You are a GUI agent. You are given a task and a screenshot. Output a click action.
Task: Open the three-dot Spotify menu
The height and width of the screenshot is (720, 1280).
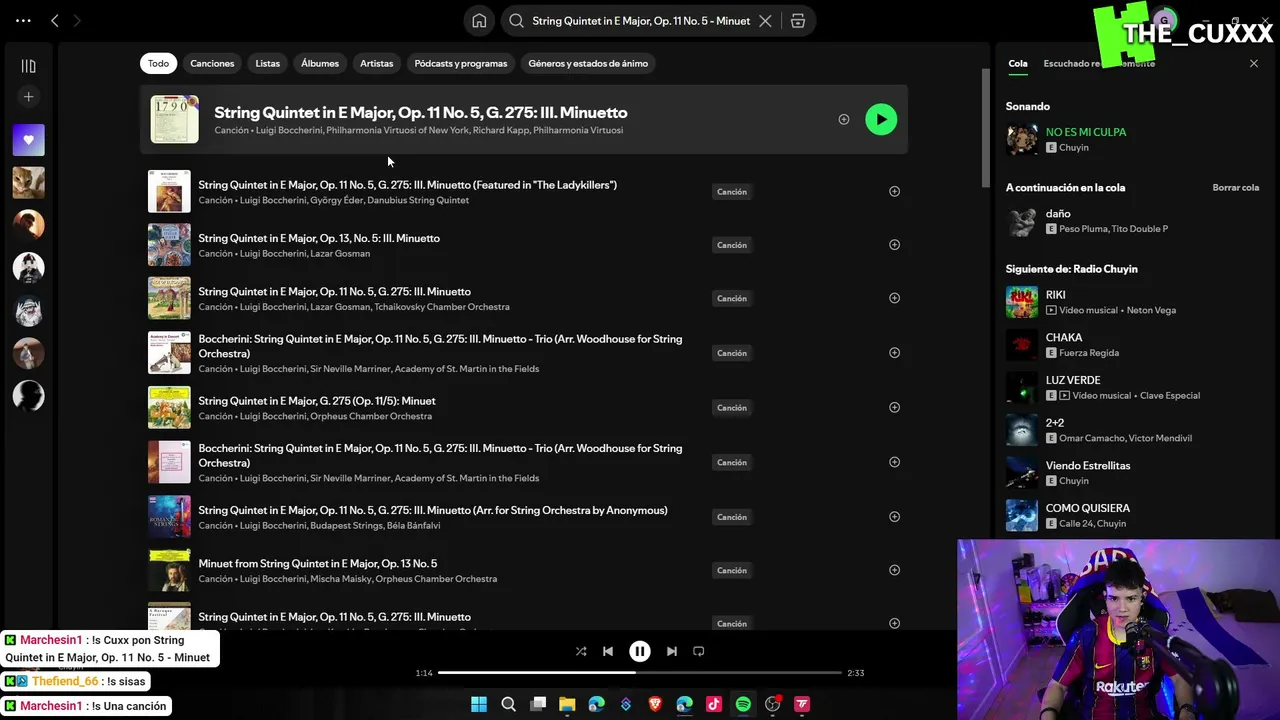23,20
